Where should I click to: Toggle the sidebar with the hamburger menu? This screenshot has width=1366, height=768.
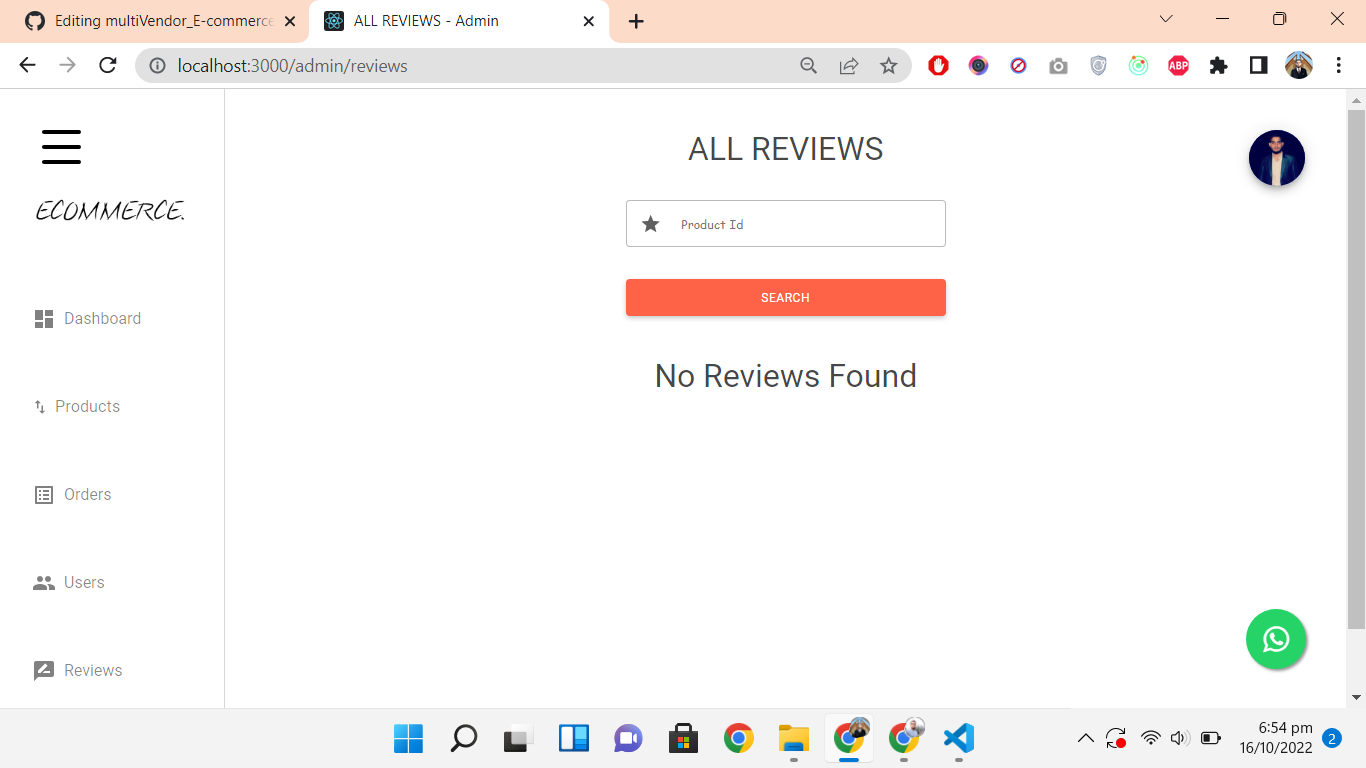(x=61, y=146)
